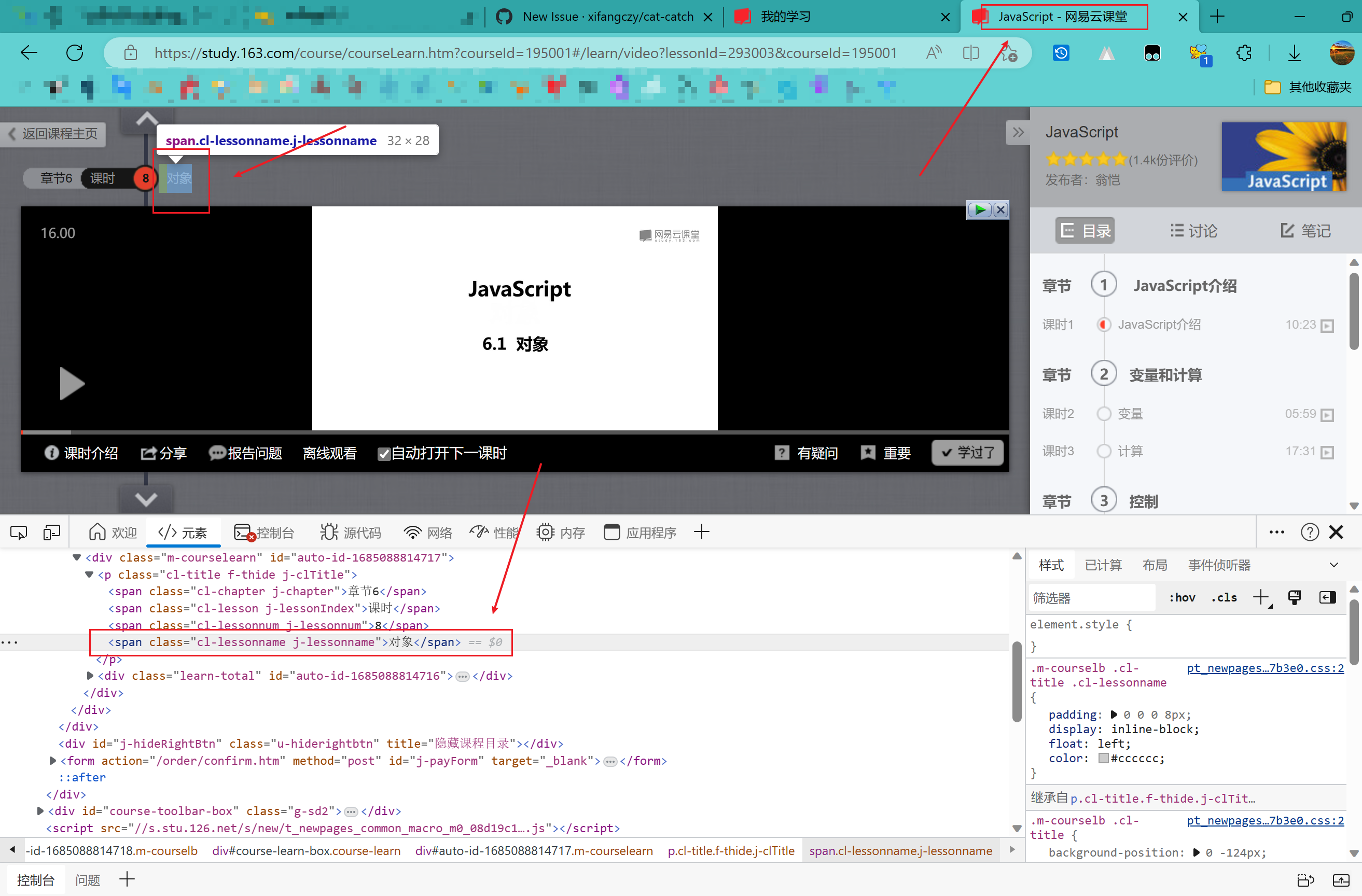1362x896 pixels.
Task: Expand the learn-total div node in Elements
Action: (x=90, y=676)
